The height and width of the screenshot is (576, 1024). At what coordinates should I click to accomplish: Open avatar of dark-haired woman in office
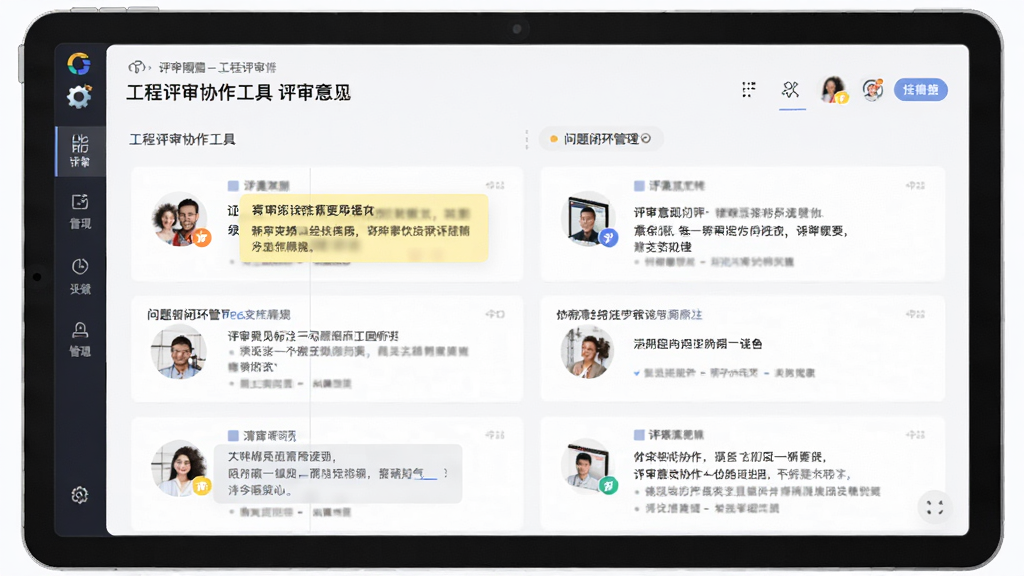(x=587, y=351)
